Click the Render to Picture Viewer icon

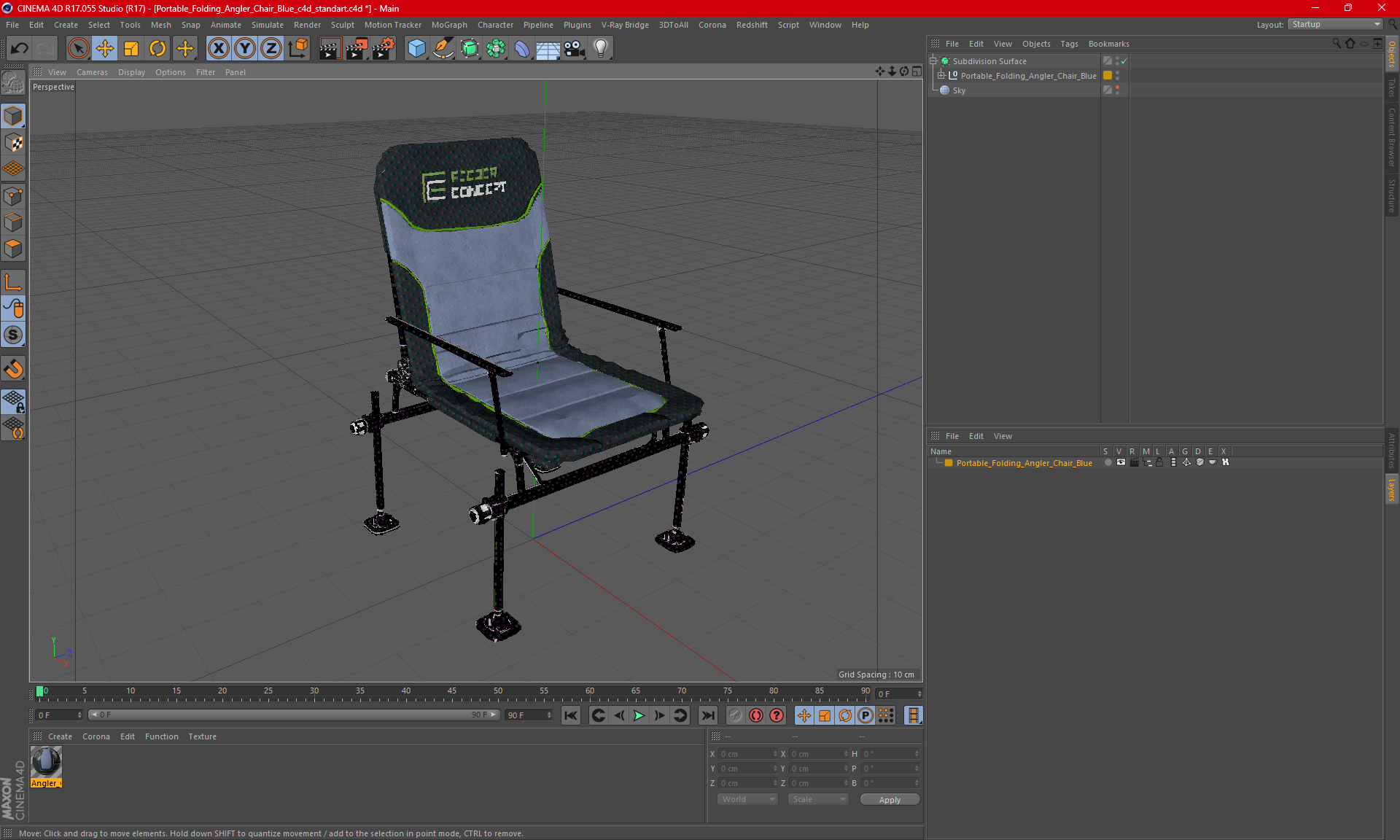click(x=355, y=48)
